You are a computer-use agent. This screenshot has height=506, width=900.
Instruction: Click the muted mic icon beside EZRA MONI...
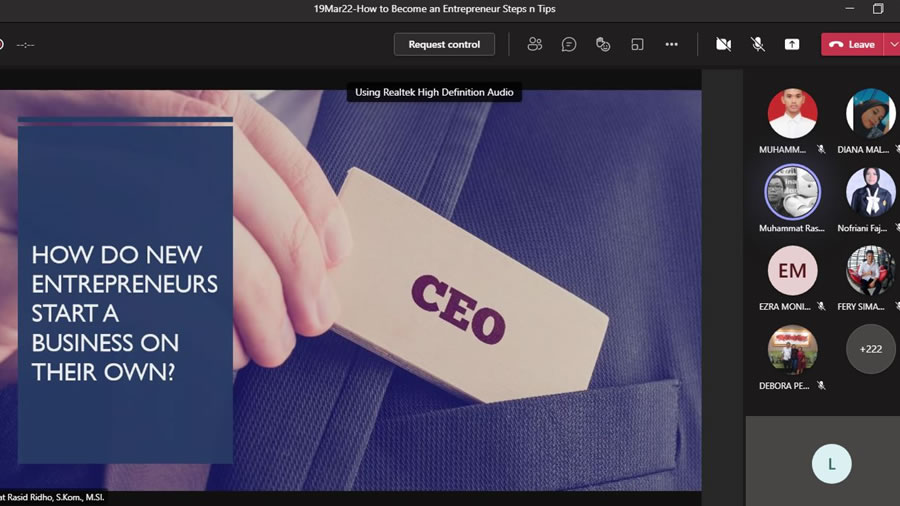click(821, 307)
